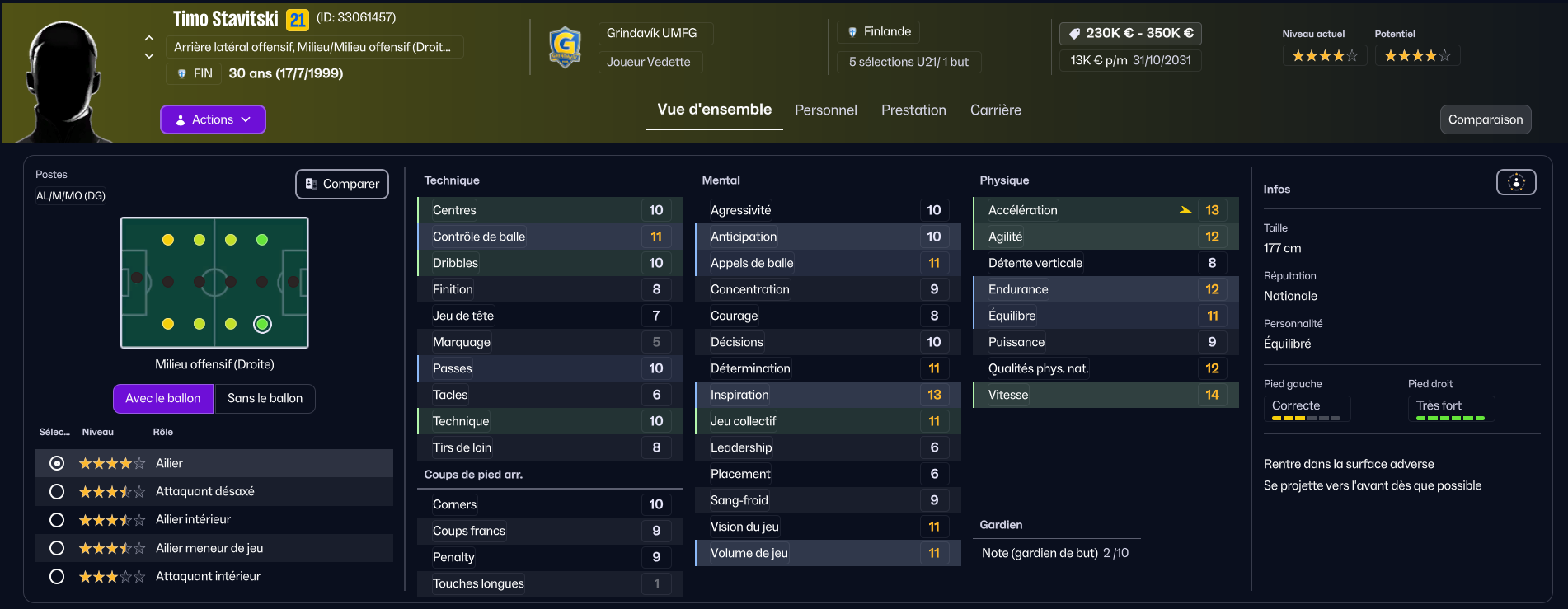Image resolution: width=1568 pixels, height=609 pixels.
Task: Click the potential star rating
Action: coord(1417,55)
